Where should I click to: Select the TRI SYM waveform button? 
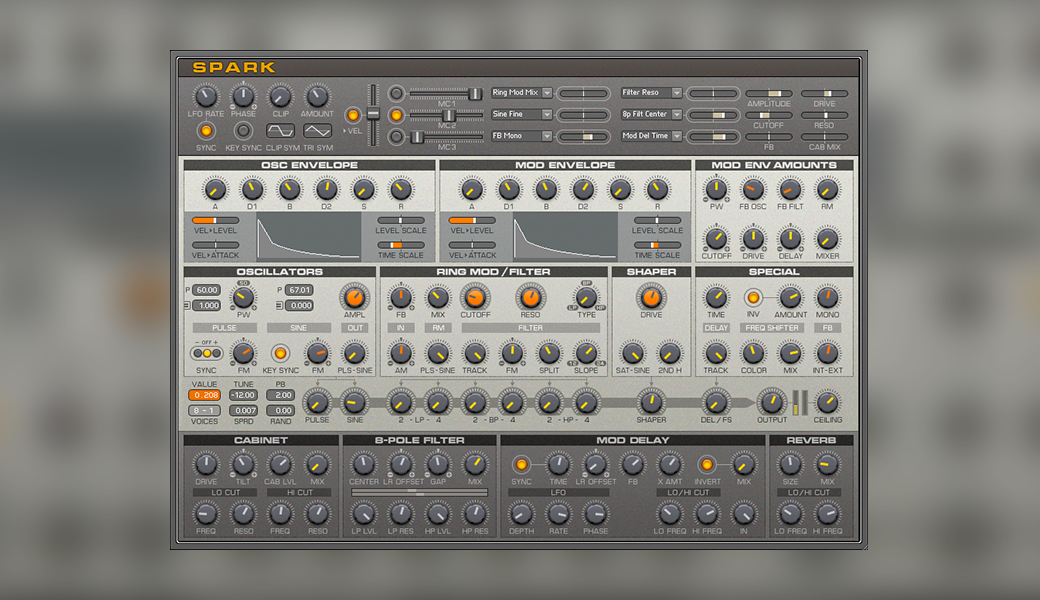[x=318, y=131]
